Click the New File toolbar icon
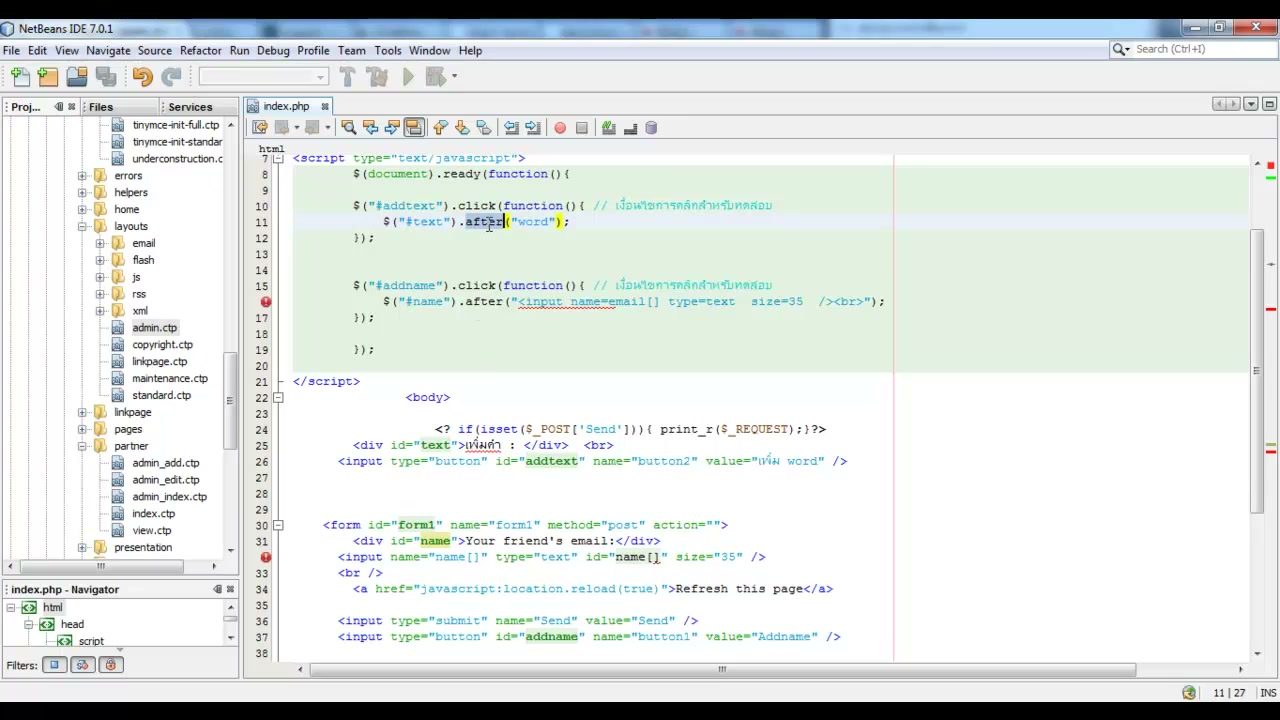Image resolution: width=1280 pixels, height=720 pixels. pyautogui.click(x=20, y=77)
